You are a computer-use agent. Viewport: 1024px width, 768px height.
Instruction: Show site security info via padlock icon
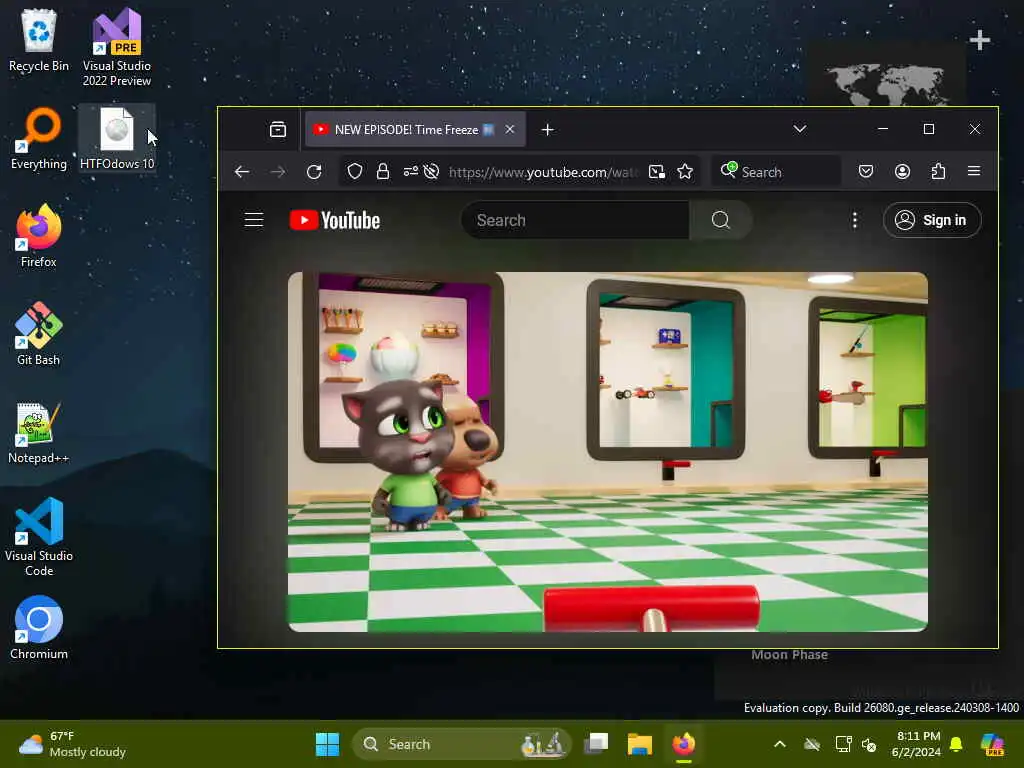383,172
